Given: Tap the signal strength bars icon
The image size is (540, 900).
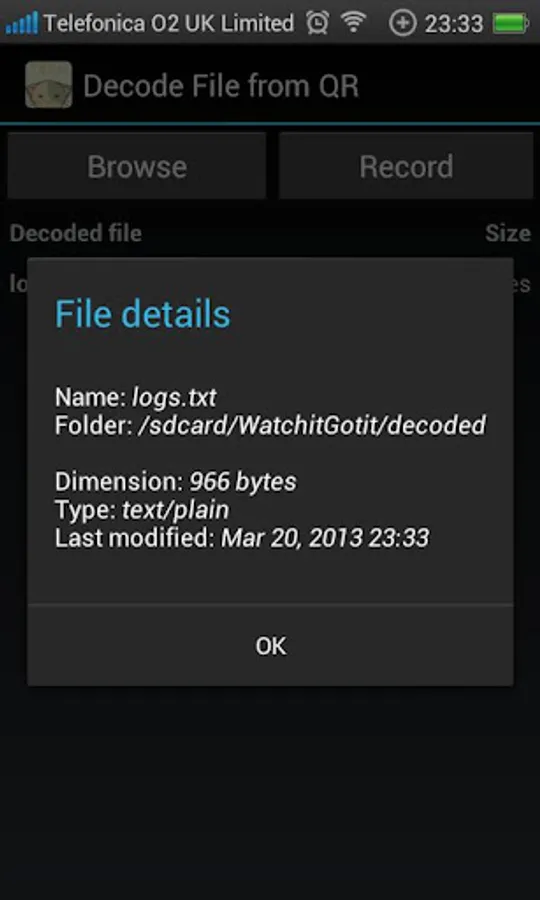Looking at the screenshot, I should tap(21, 24).
